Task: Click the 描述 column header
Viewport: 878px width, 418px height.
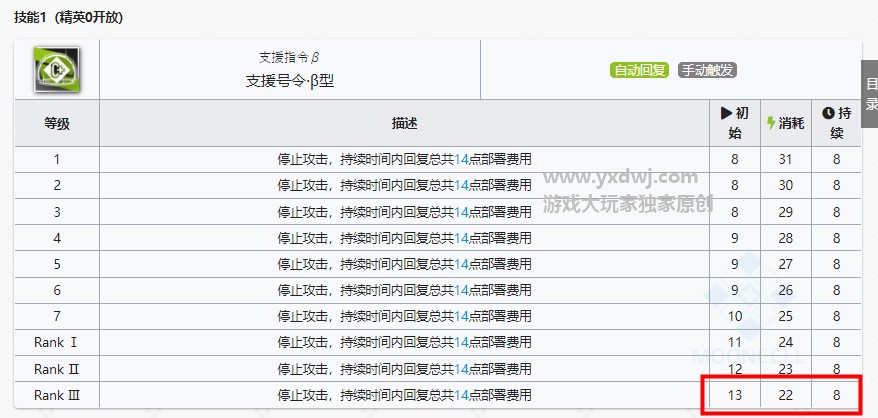Action: pyautogui.click(x=404, y=123)
